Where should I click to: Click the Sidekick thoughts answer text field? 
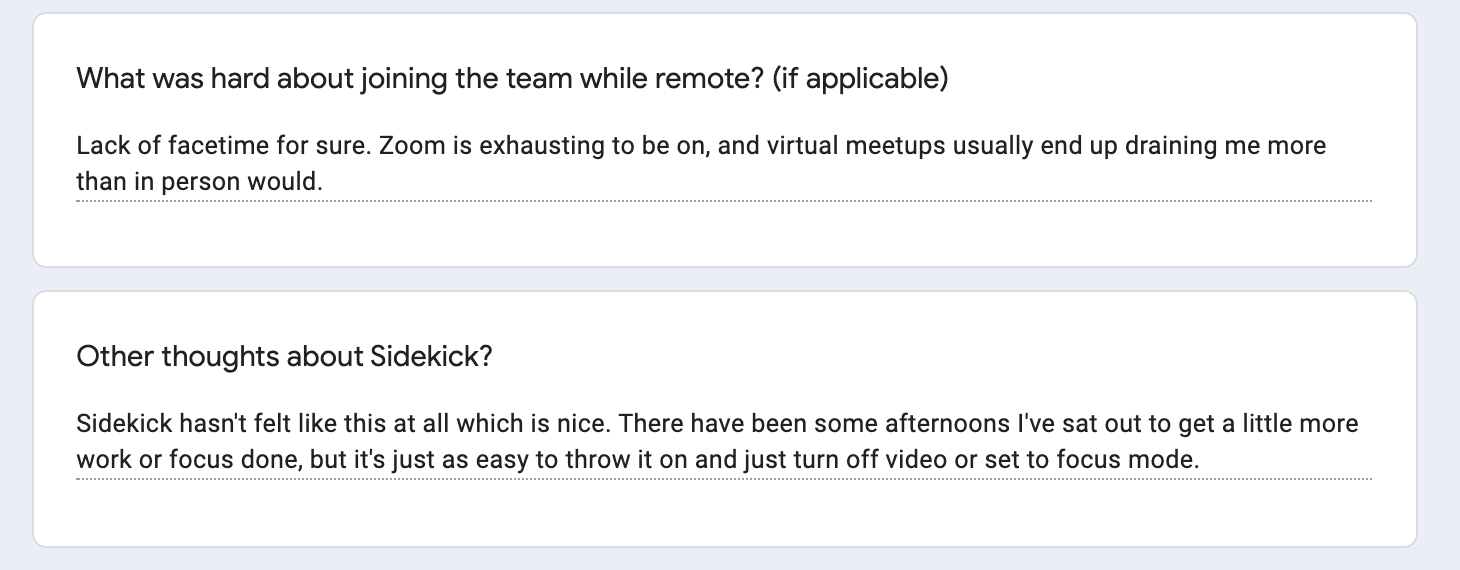724,443
